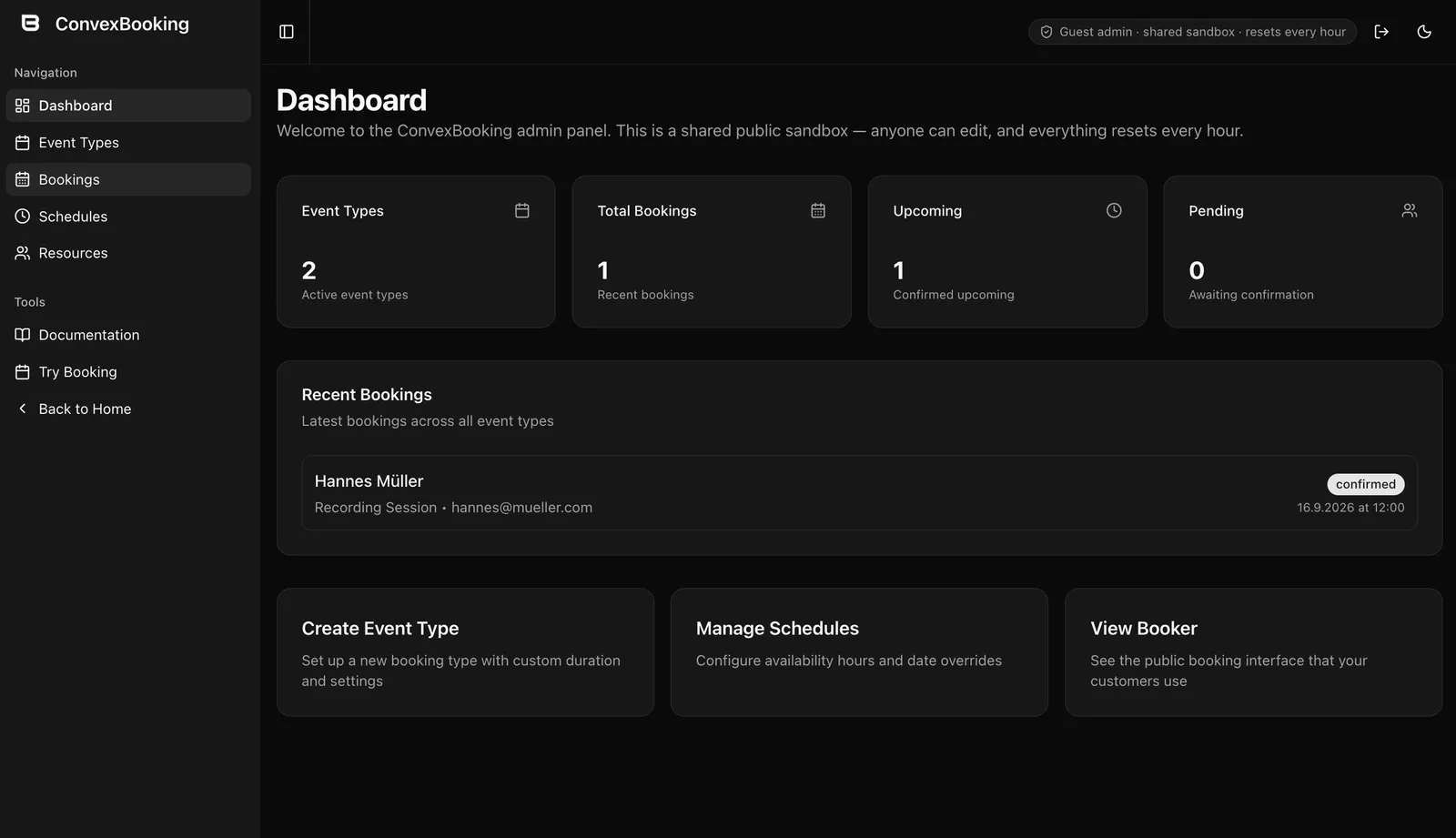The height and width of the screenshot is (838, 1456).
Task: Click the 'Recent Bookings' heading
Action: point(367,395)
